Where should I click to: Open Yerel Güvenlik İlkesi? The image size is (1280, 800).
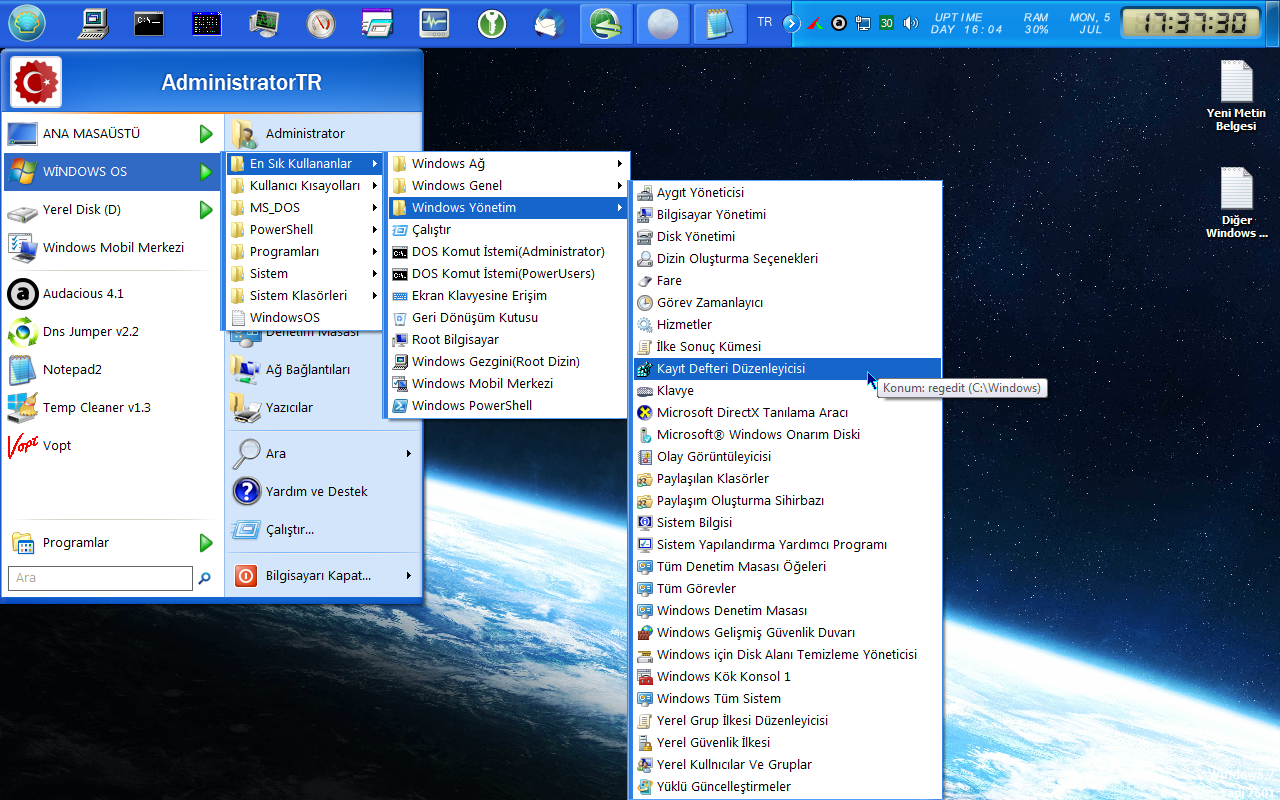click(x=786, y=743)
